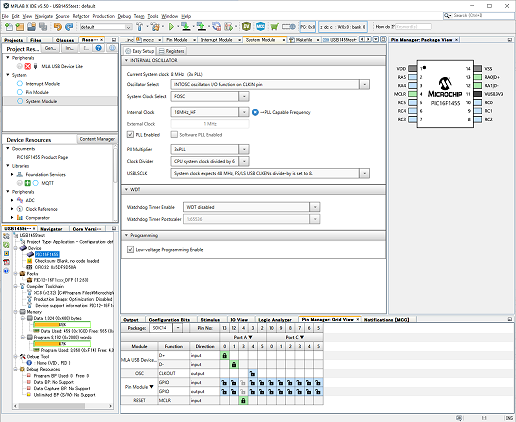Expand the Port A column header
The height and width of the screenshot is (422, 516).
pos(243,337)
